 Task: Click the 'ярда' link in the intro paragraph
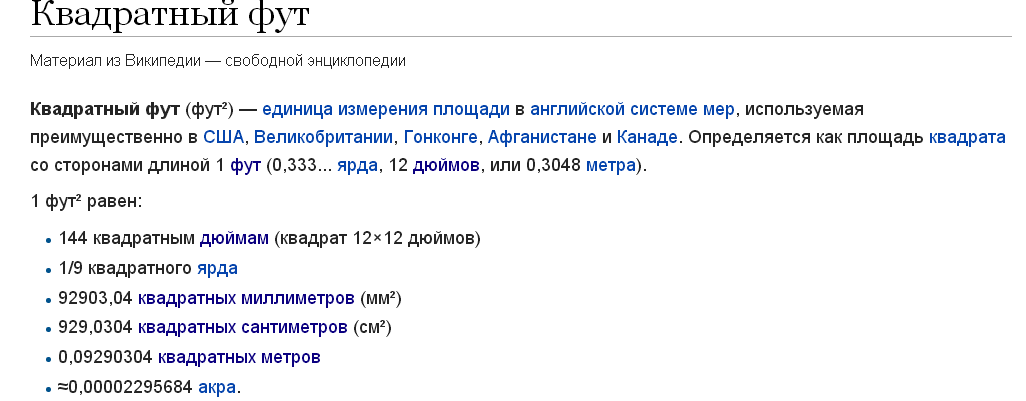[x=357, y=166]
